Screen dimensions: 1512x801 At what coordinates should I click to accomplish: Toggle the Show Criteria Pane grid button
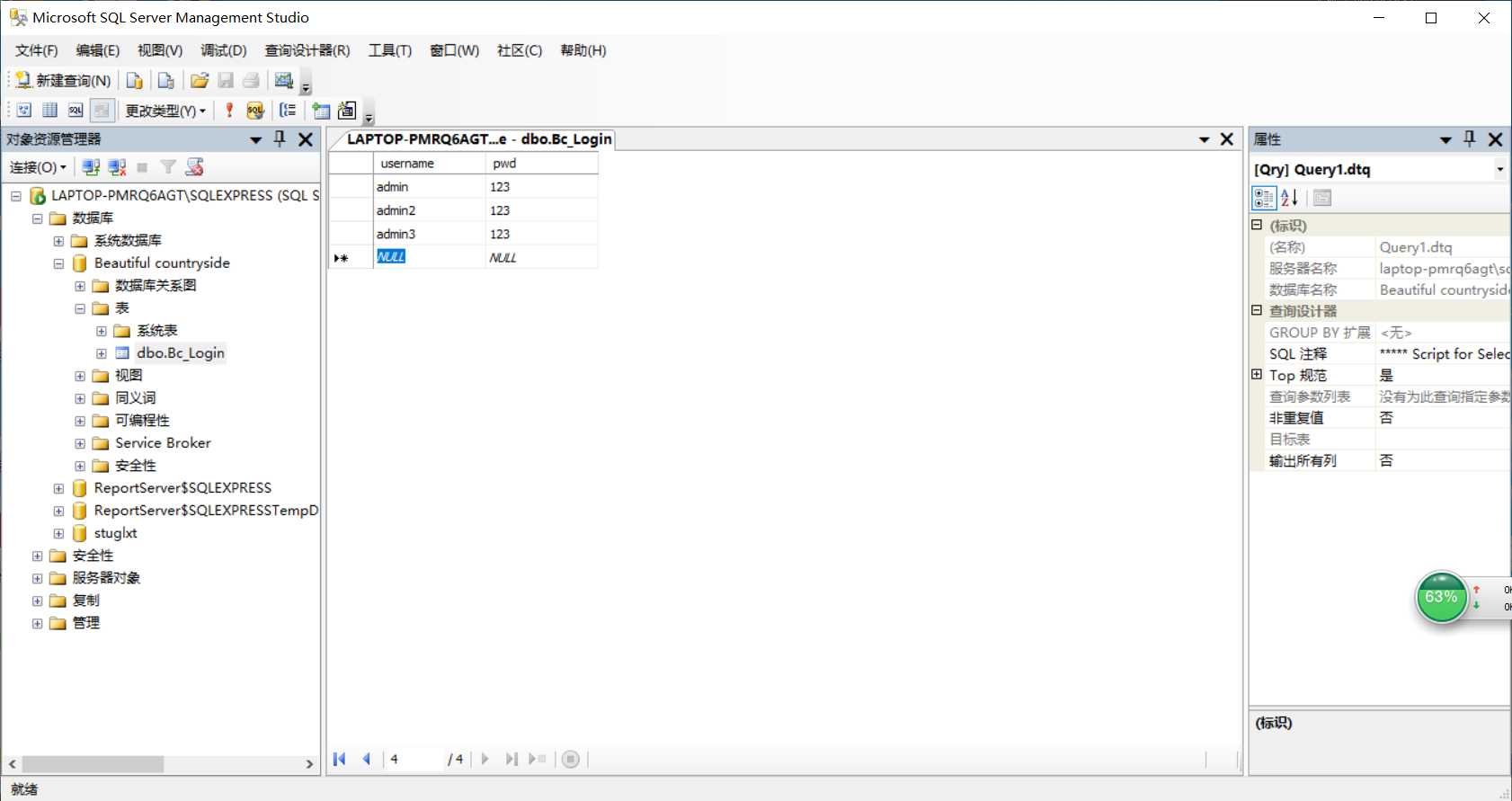pos(50,111)
